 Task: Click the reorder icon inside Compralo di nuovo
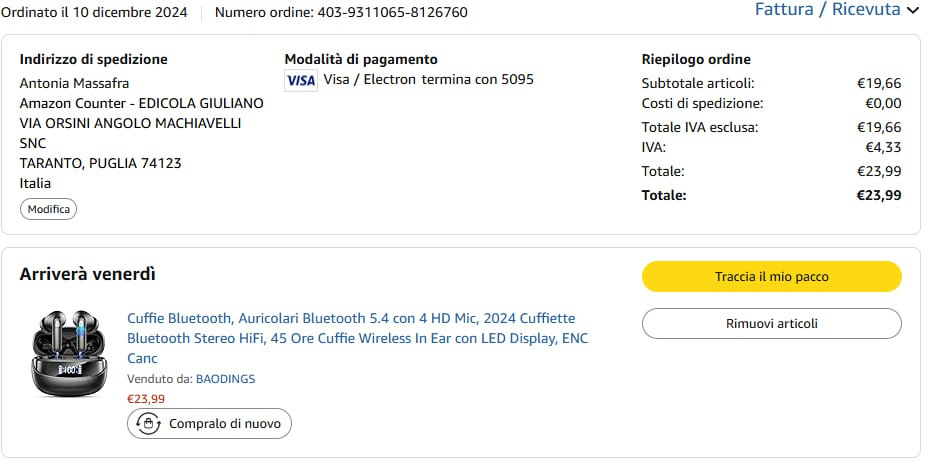147,424
